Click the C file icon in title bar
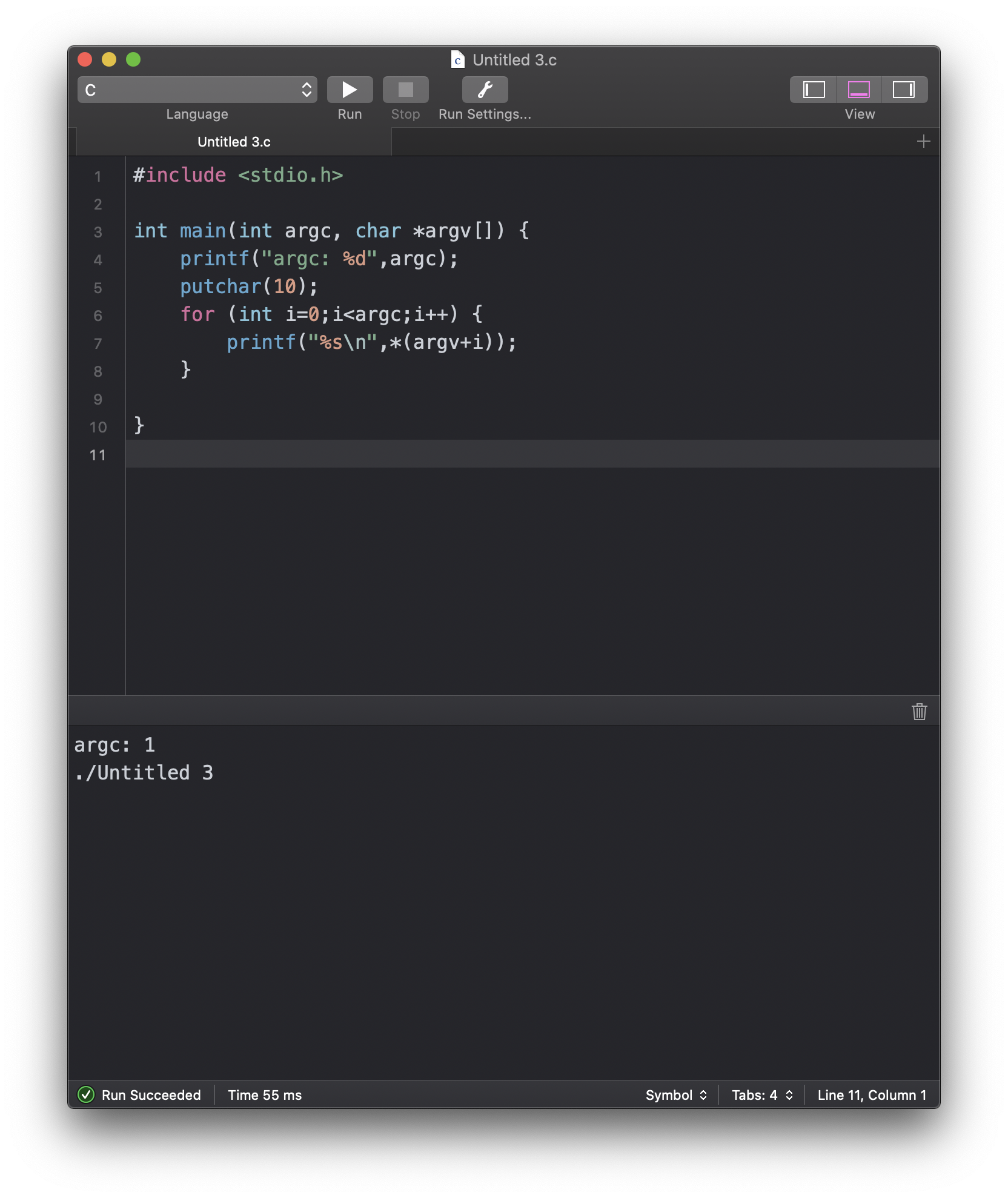 pos(458,59)
